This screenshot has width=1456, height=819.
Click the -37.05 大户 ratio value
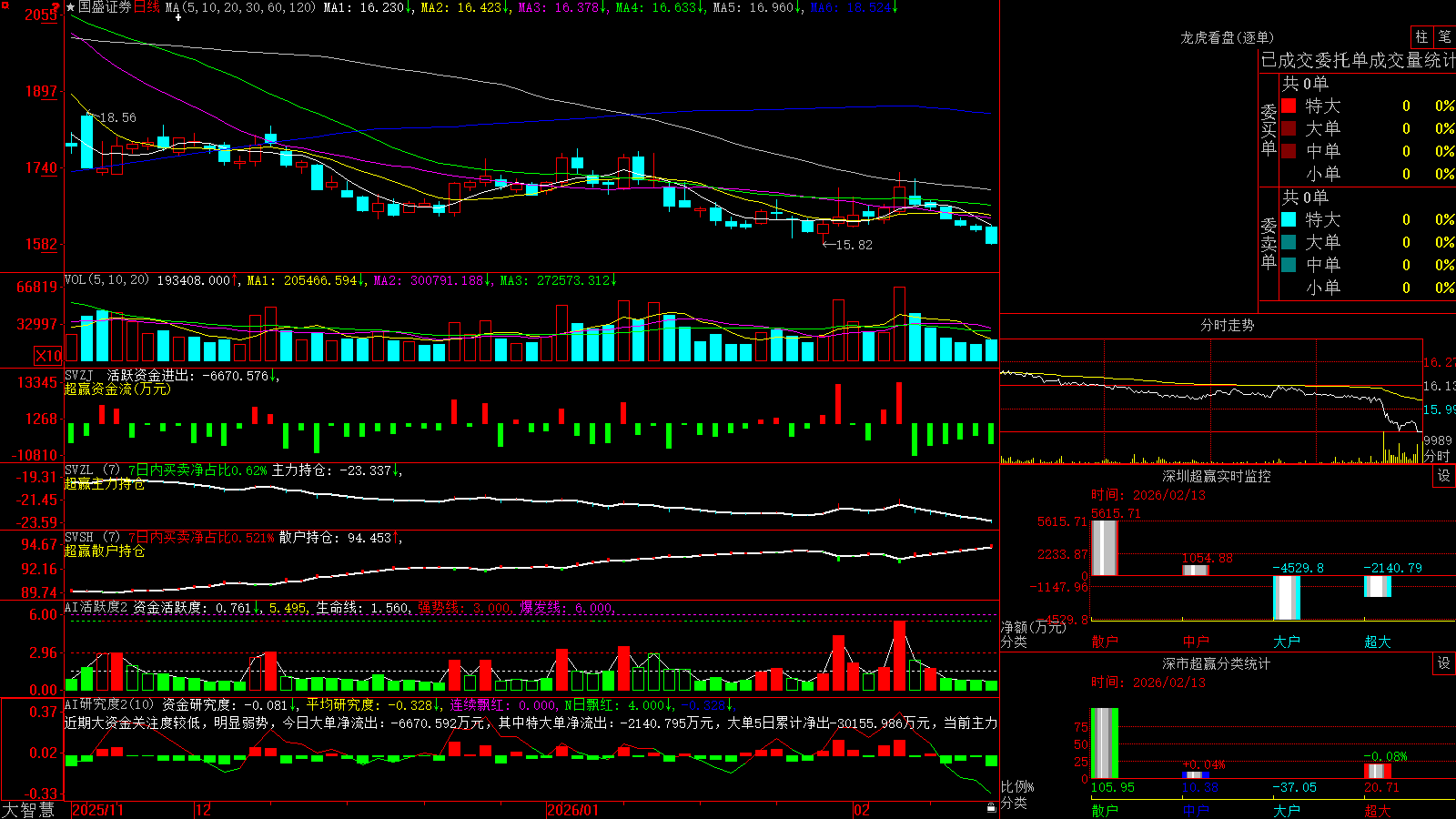point(1295,787)
